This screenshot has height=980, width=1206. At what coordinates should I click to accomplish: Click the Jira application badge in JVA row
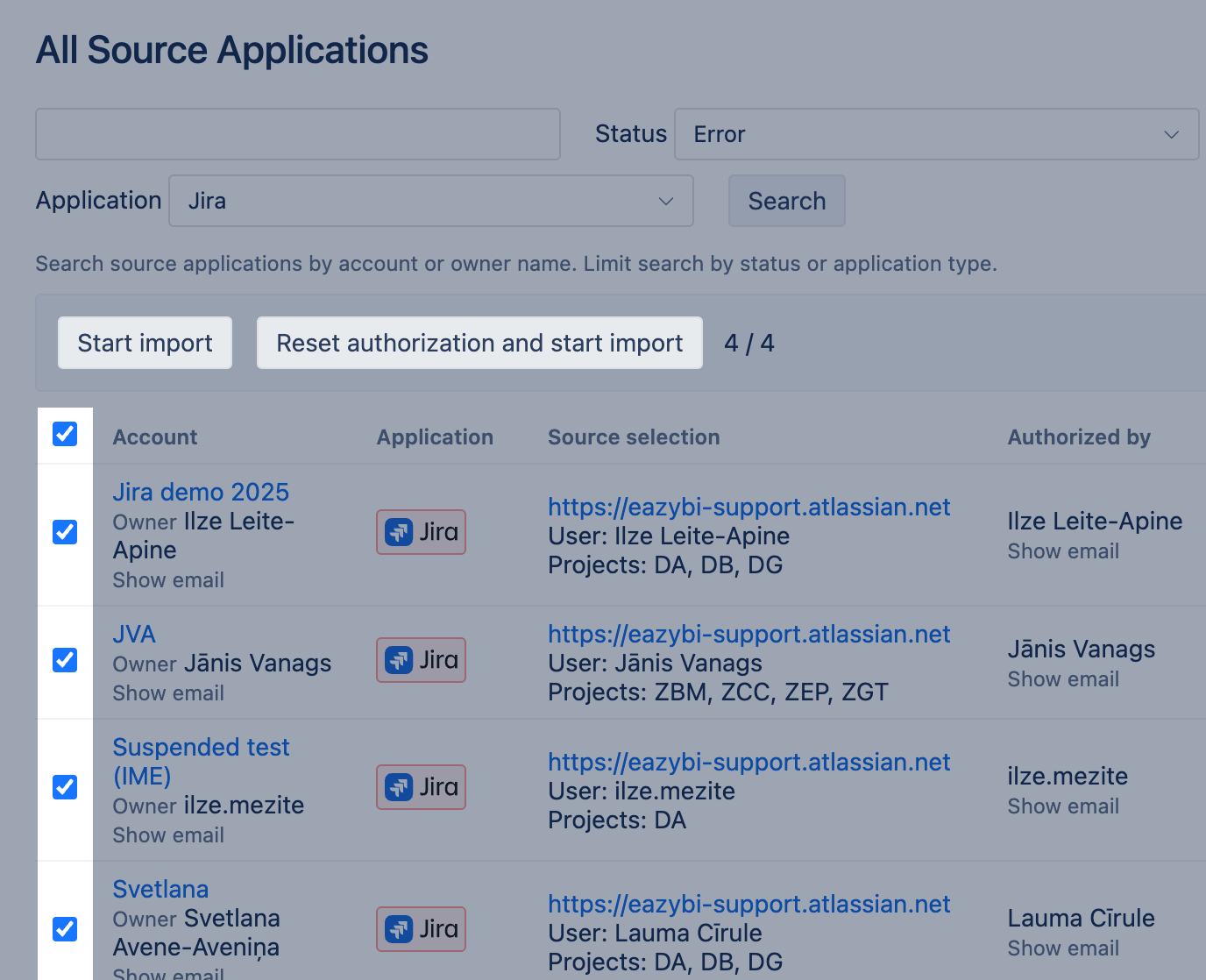point(421,660)
